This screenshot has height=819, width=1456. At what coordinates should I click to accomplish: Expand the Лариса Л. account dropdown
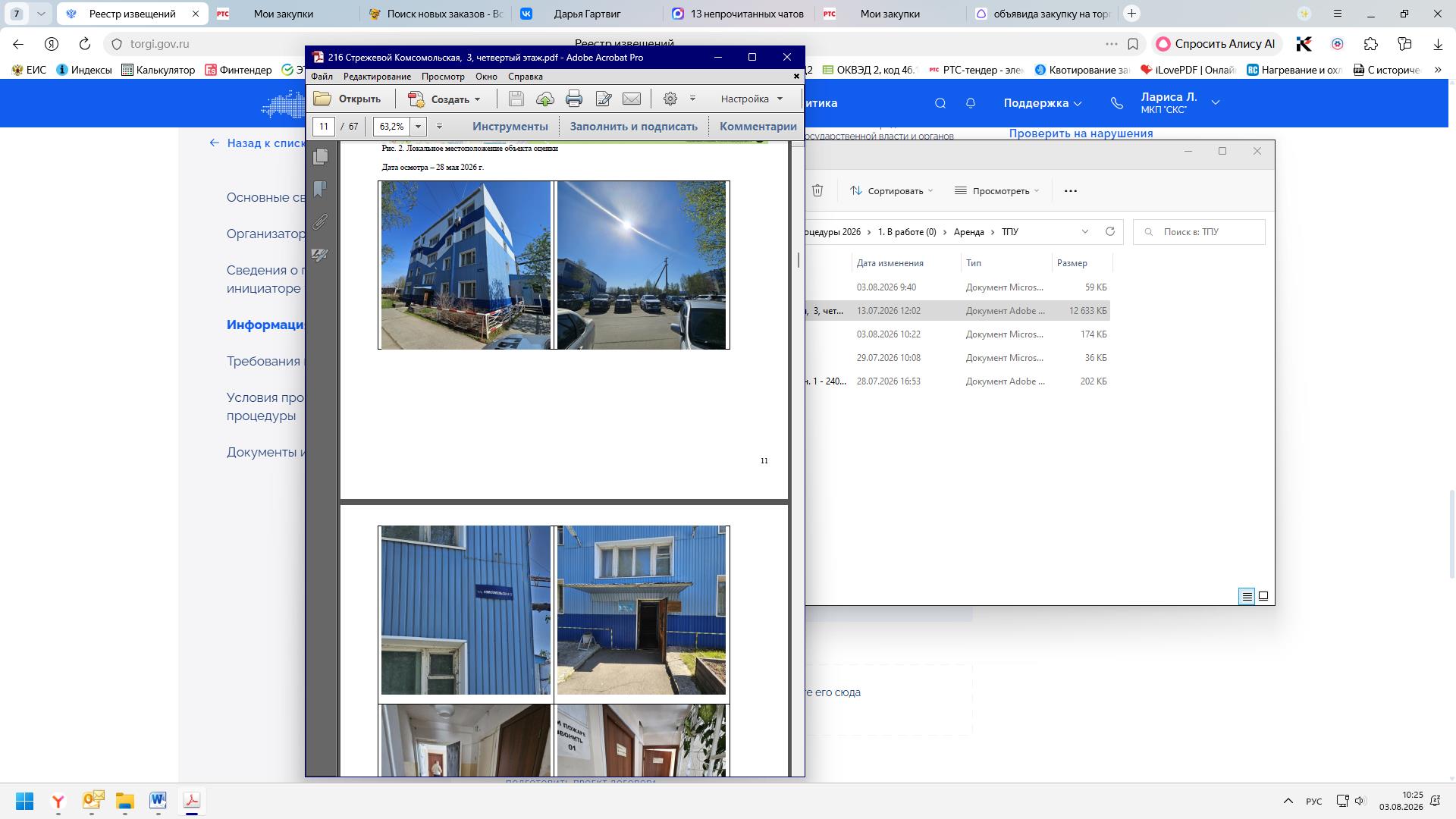[x=1216, y=102]
